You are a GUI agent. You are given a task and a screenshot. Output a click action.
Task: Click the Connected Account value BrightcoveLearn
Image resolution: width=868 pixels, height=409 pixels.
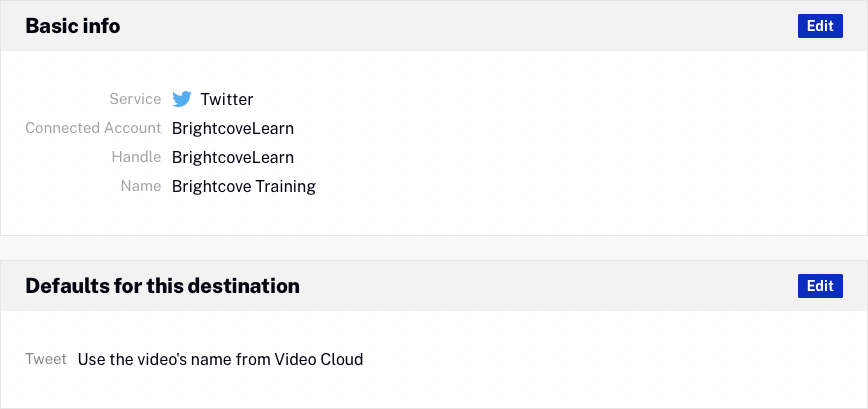(233, 128)
